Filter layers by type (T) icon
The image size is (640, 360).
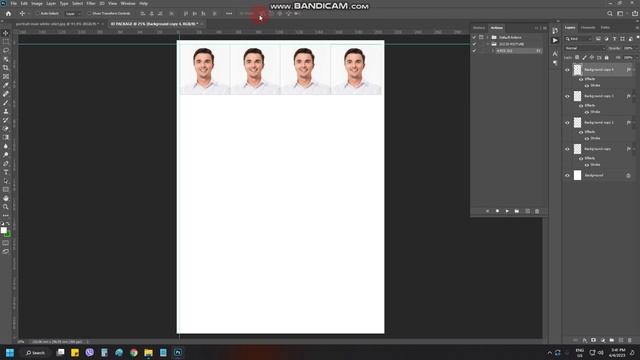coord(614,39)
